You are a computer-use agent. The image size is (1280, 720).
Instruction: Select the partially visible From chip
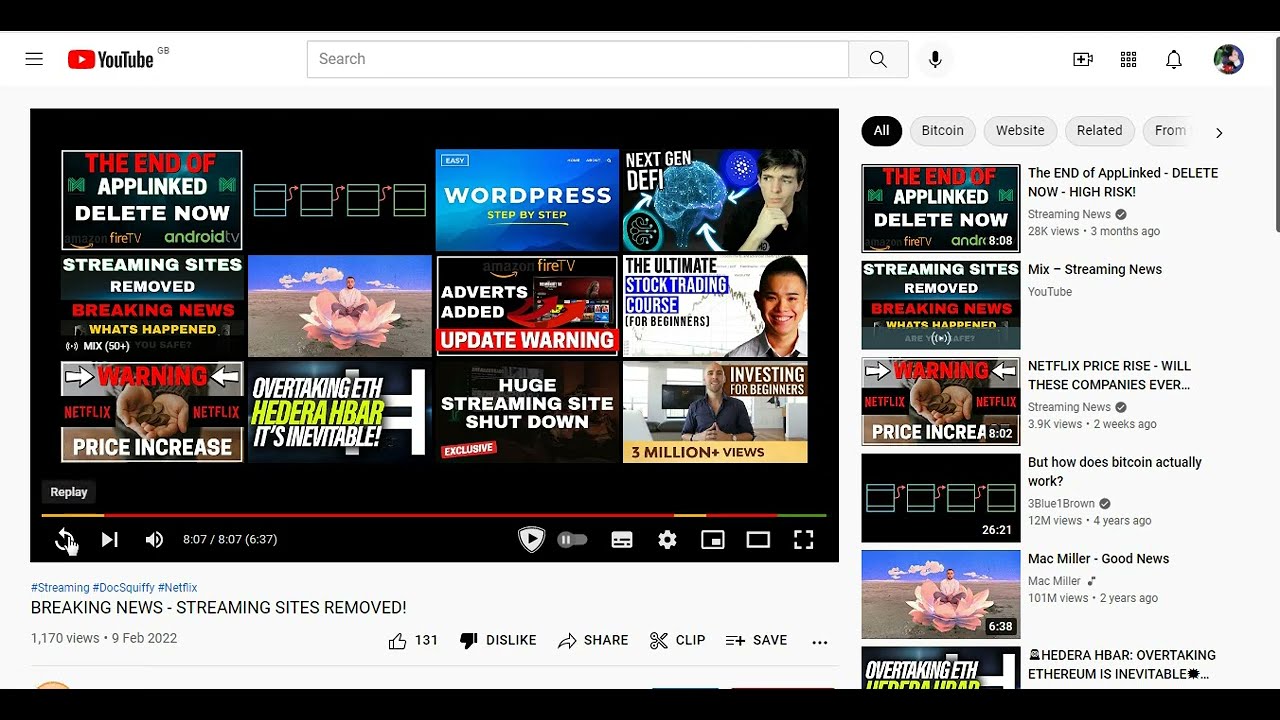pyautogui.click(x=1170, y=131)
